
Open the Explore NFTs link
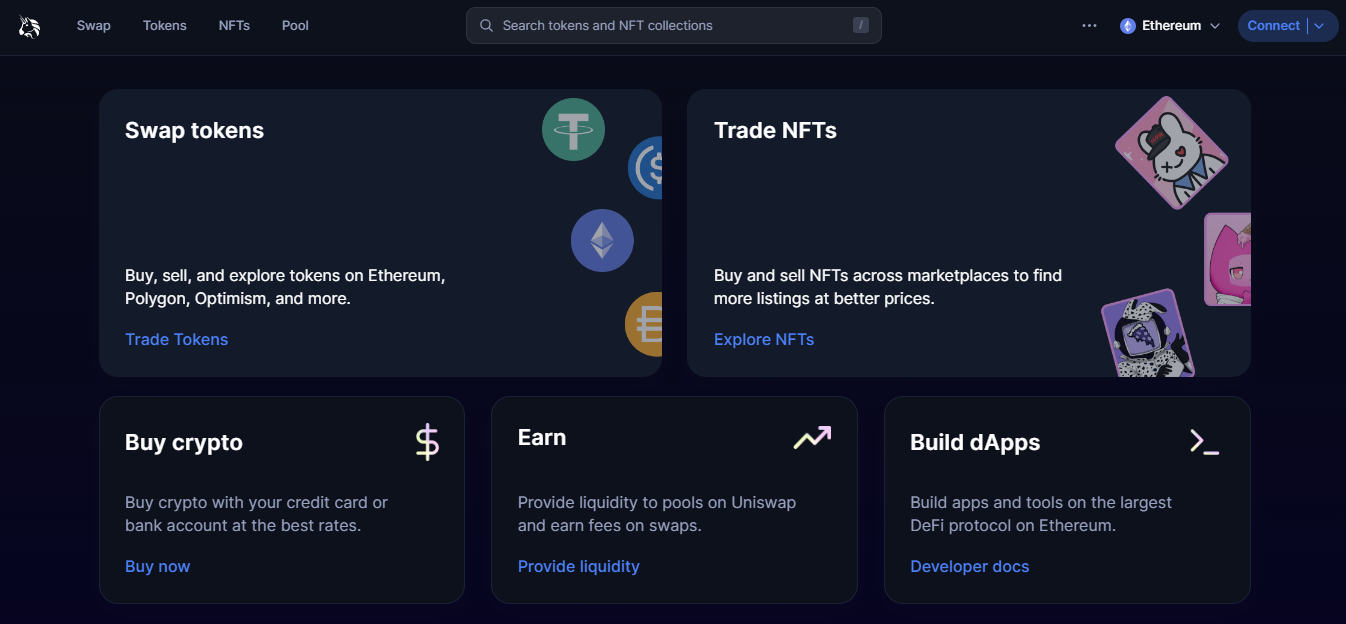pos(764,339)
